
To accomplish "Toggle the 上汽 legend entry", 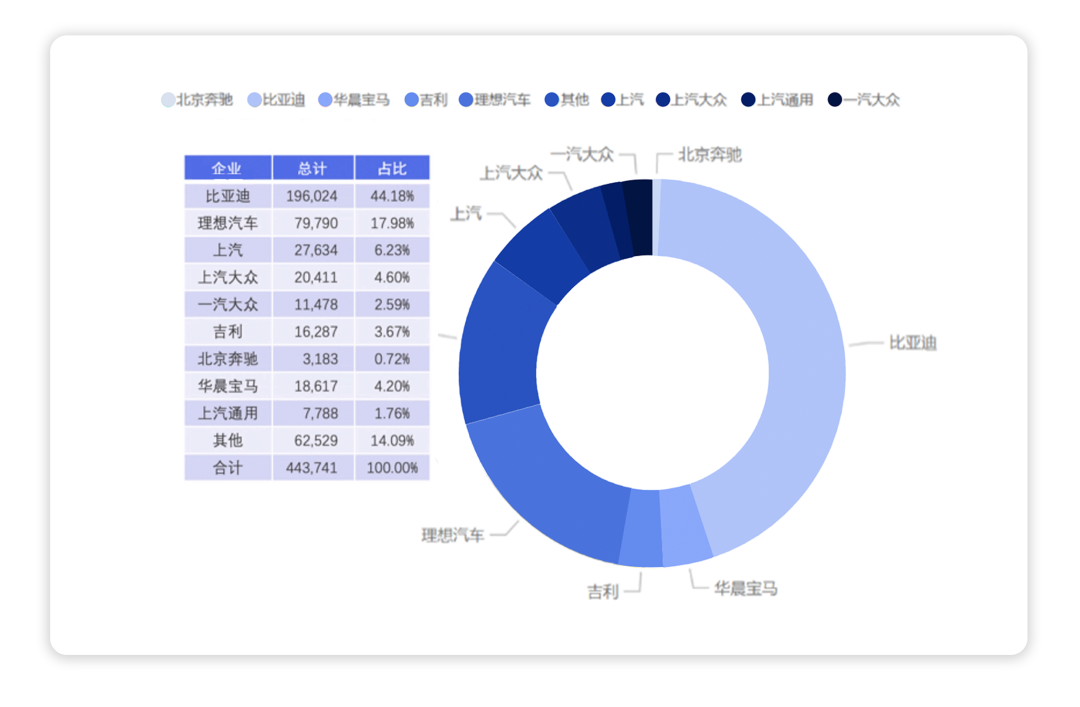I will coord(623,100).
